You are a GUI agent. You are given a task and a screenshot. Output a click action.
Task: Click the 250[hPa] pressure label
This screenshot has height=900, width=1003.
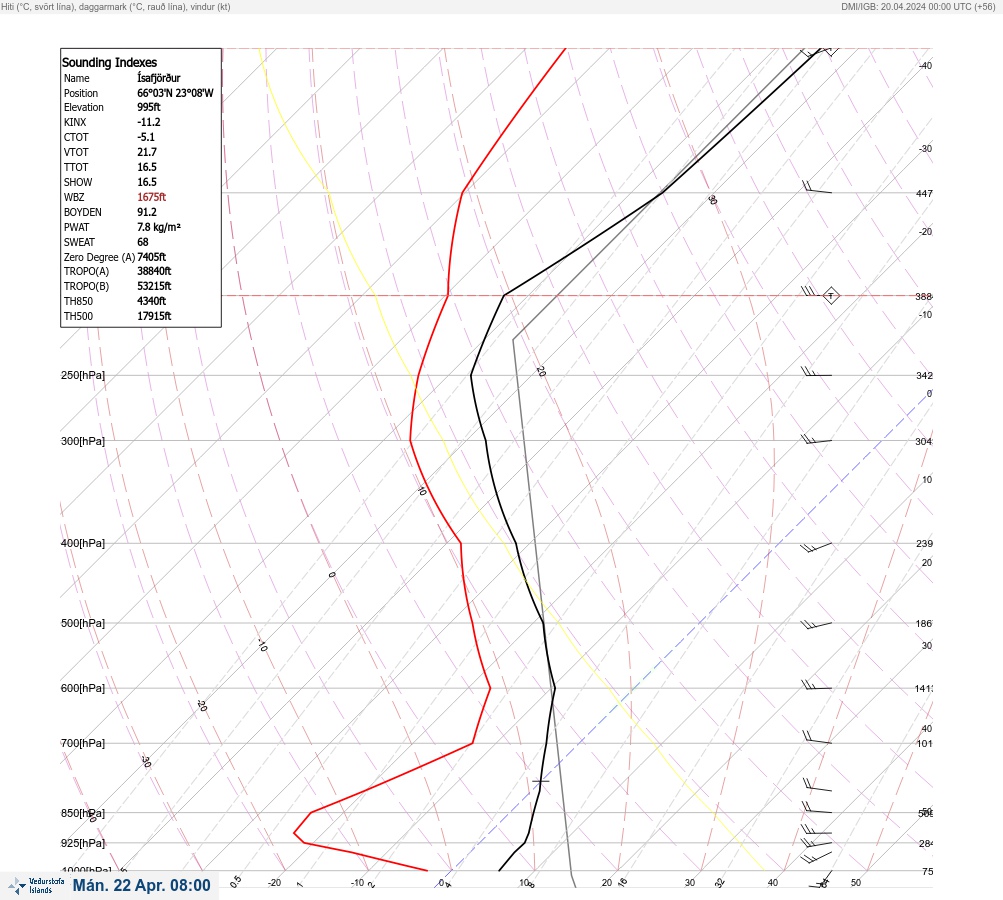coord(83,375)
